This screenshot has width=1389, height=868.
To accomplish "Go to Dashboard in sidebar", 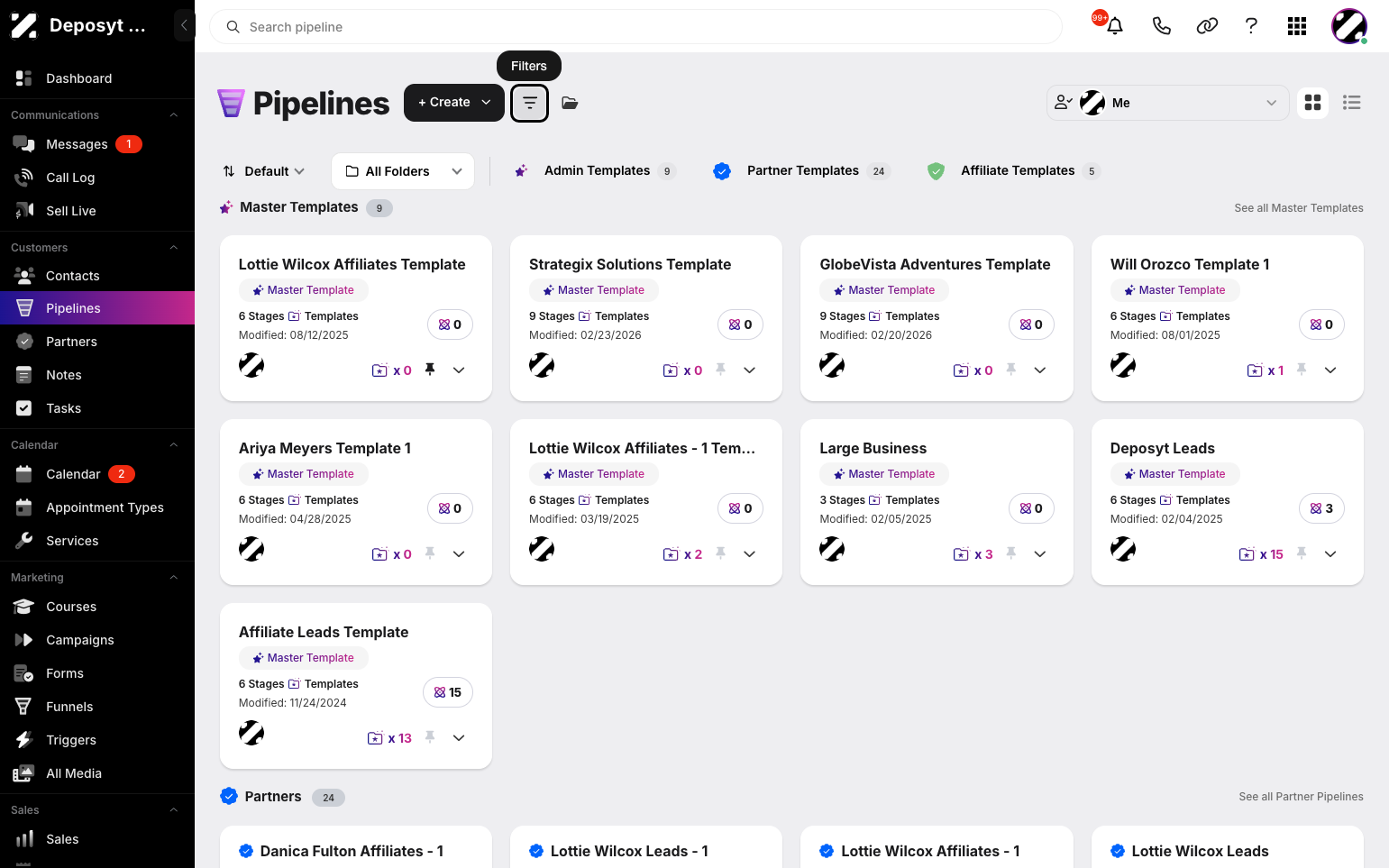I will point(97,78).
